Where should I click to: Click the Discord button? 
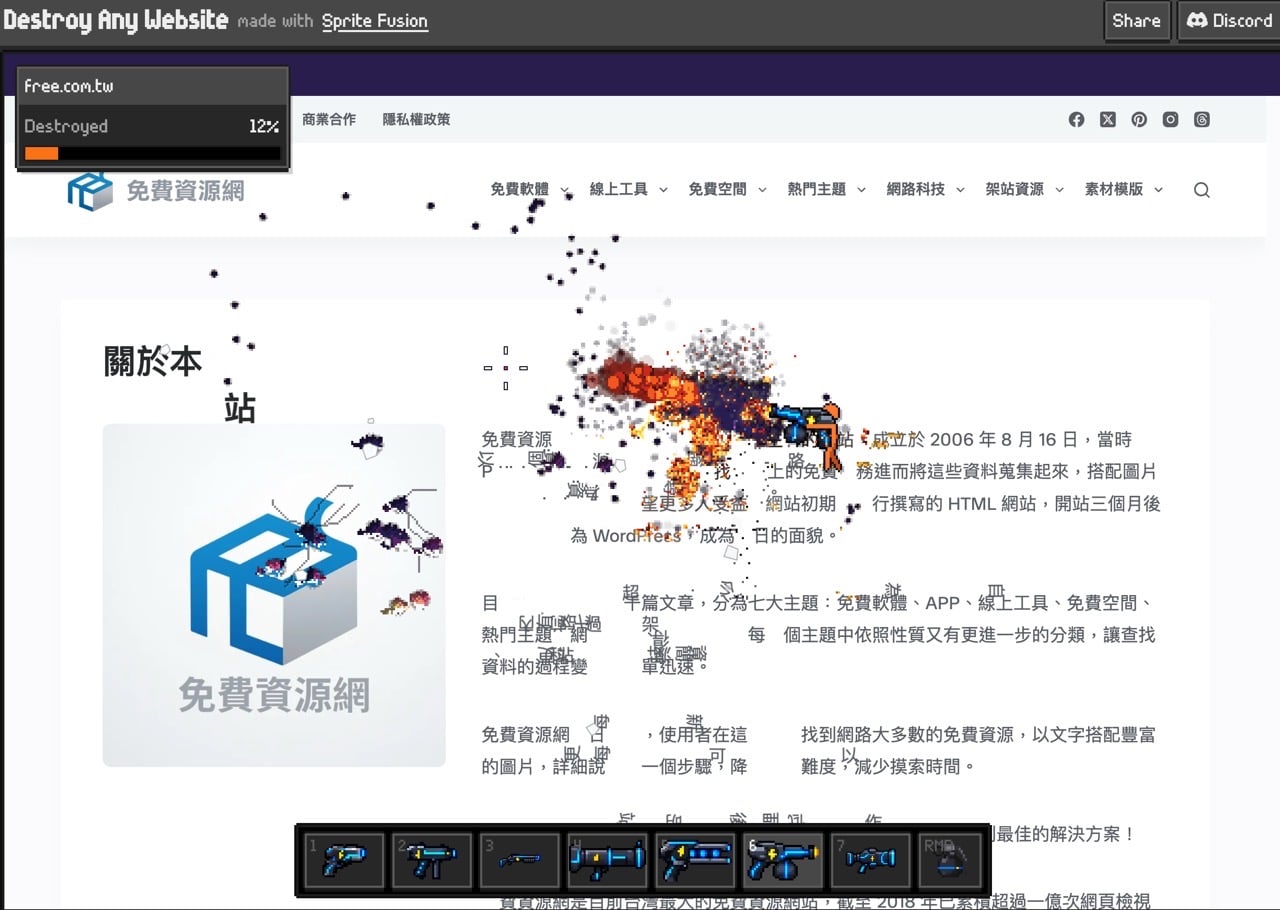[1229, 21]
